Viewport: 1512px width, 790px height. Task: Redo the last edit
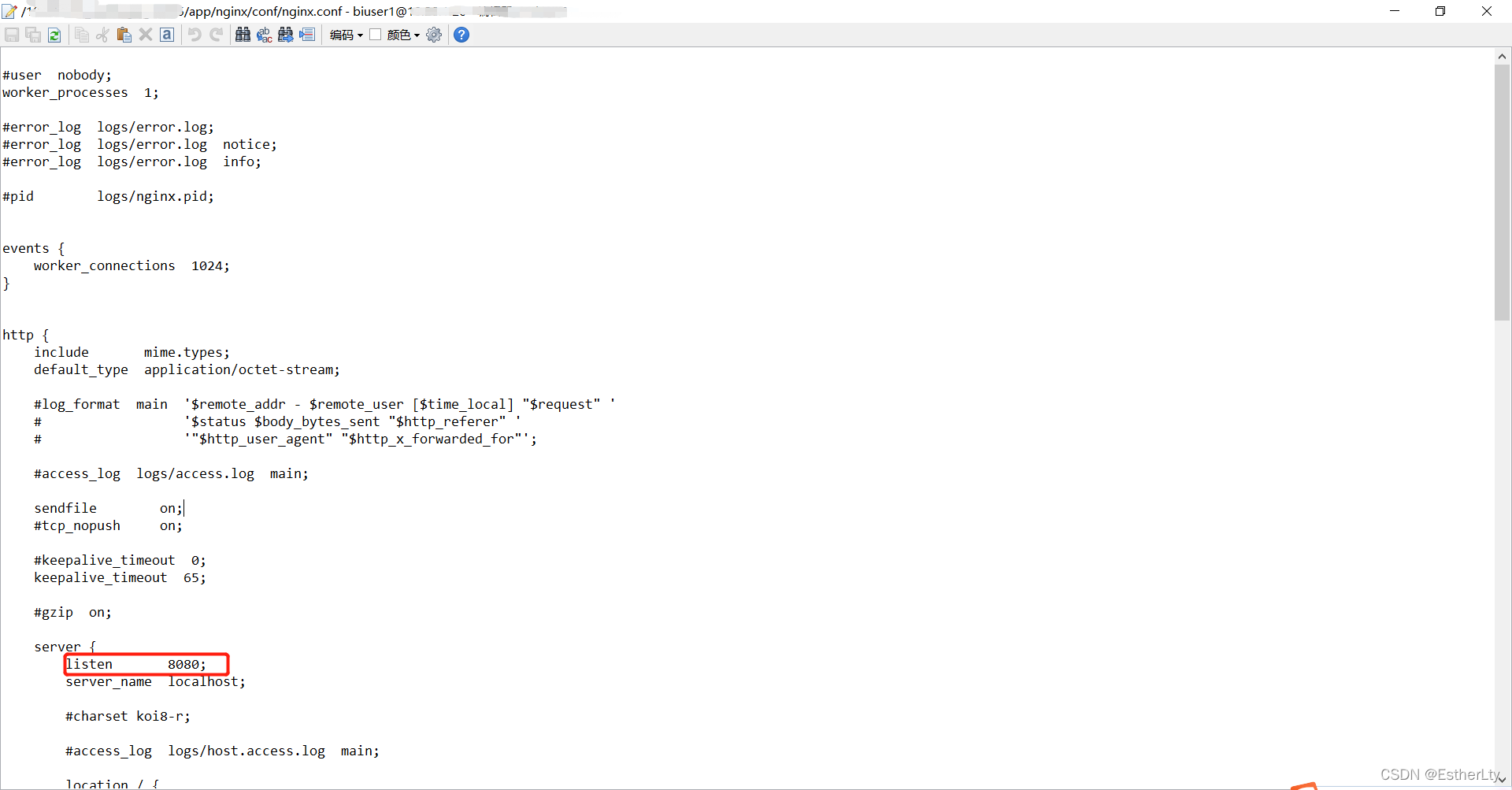pyautogui.click(x=216, y=35)
